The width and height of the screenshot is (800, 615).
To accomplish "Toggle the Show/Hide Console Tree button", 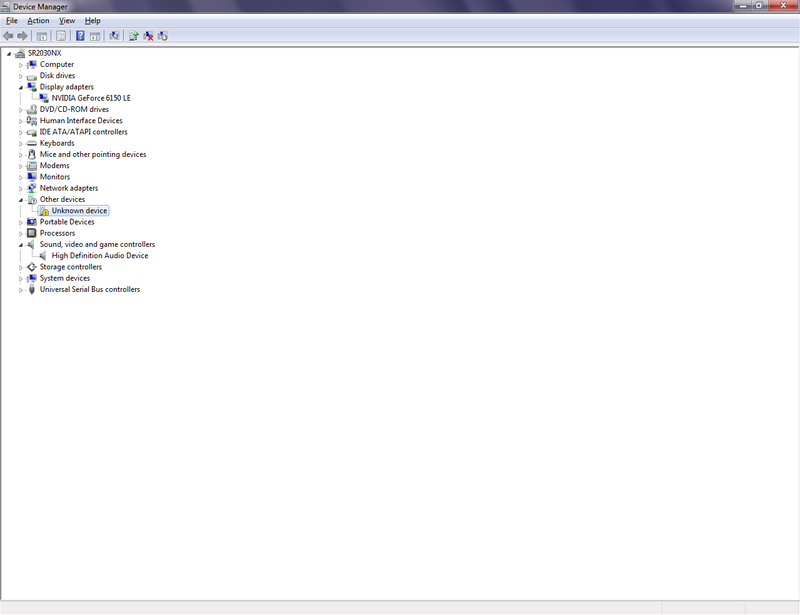I will point(42,36).
